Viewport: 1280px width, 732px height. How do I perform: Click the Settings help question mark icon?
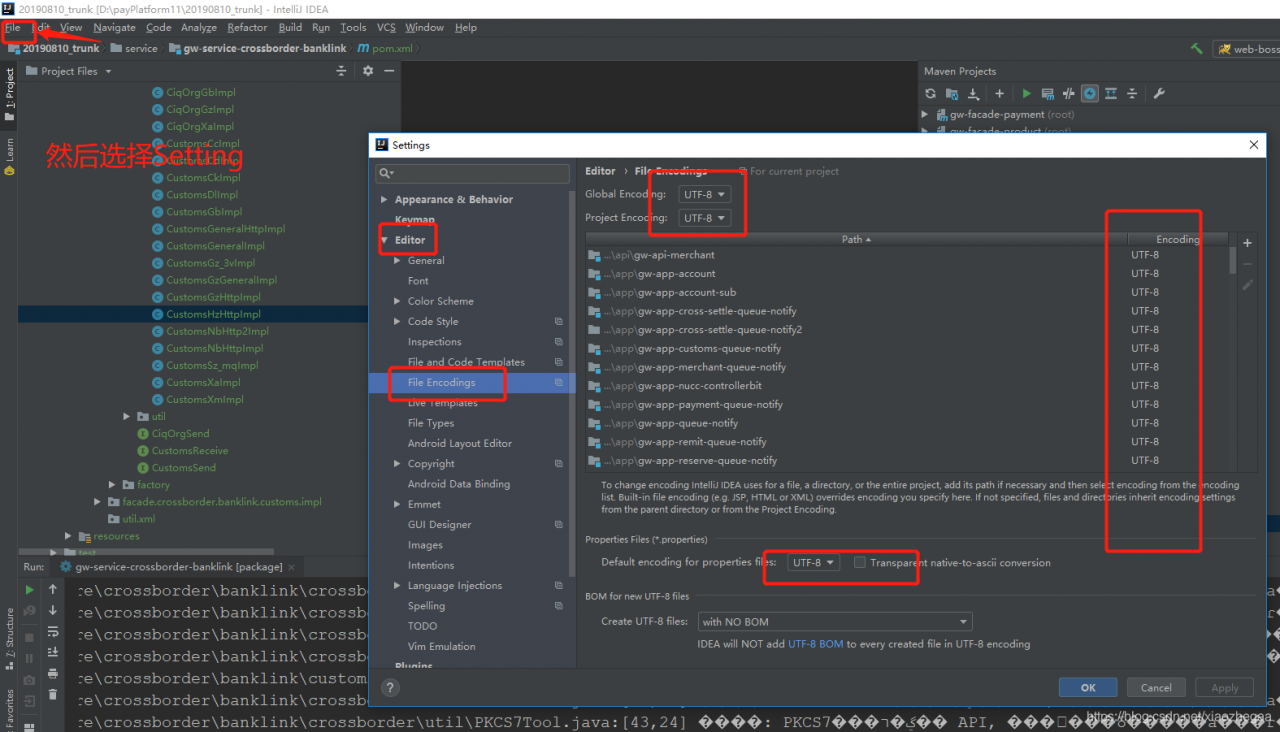pos(391,687)
